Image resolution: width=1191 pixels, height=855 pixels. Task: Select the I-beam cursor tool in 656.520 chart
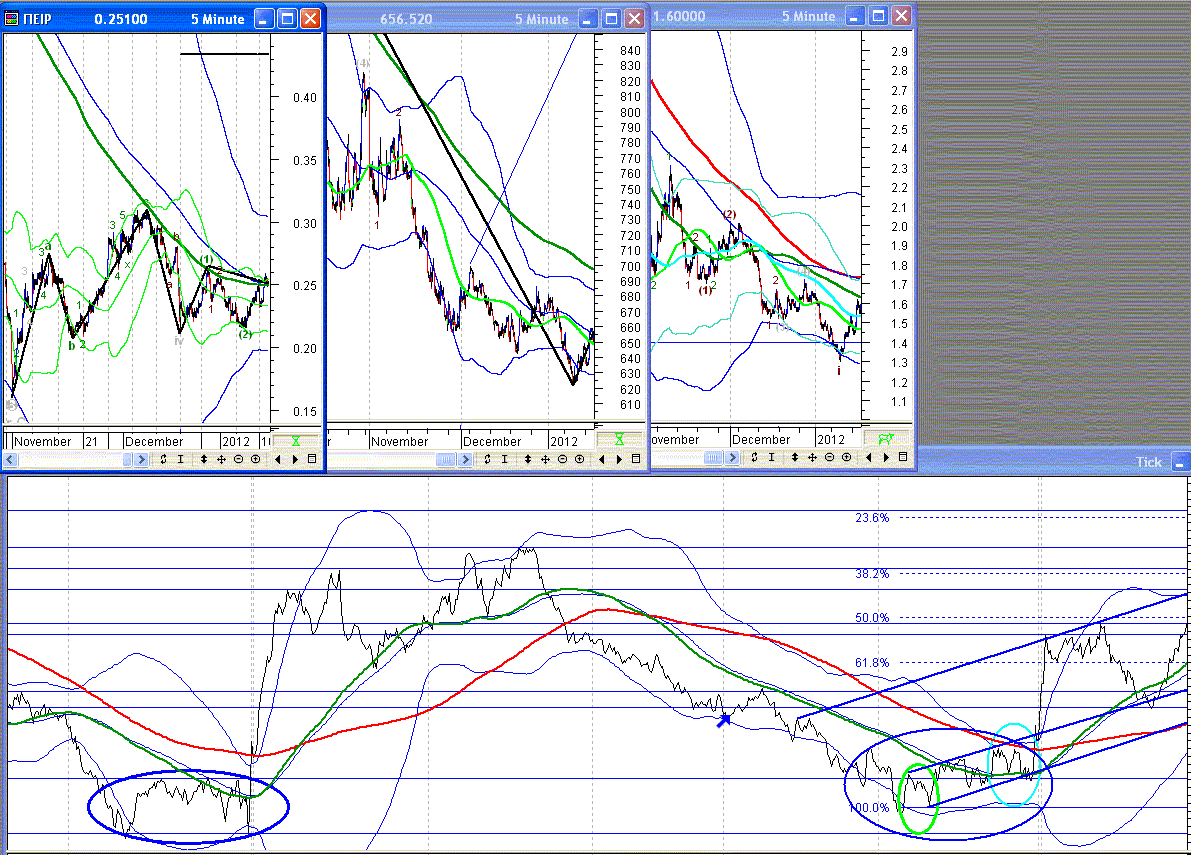point(504,459)
